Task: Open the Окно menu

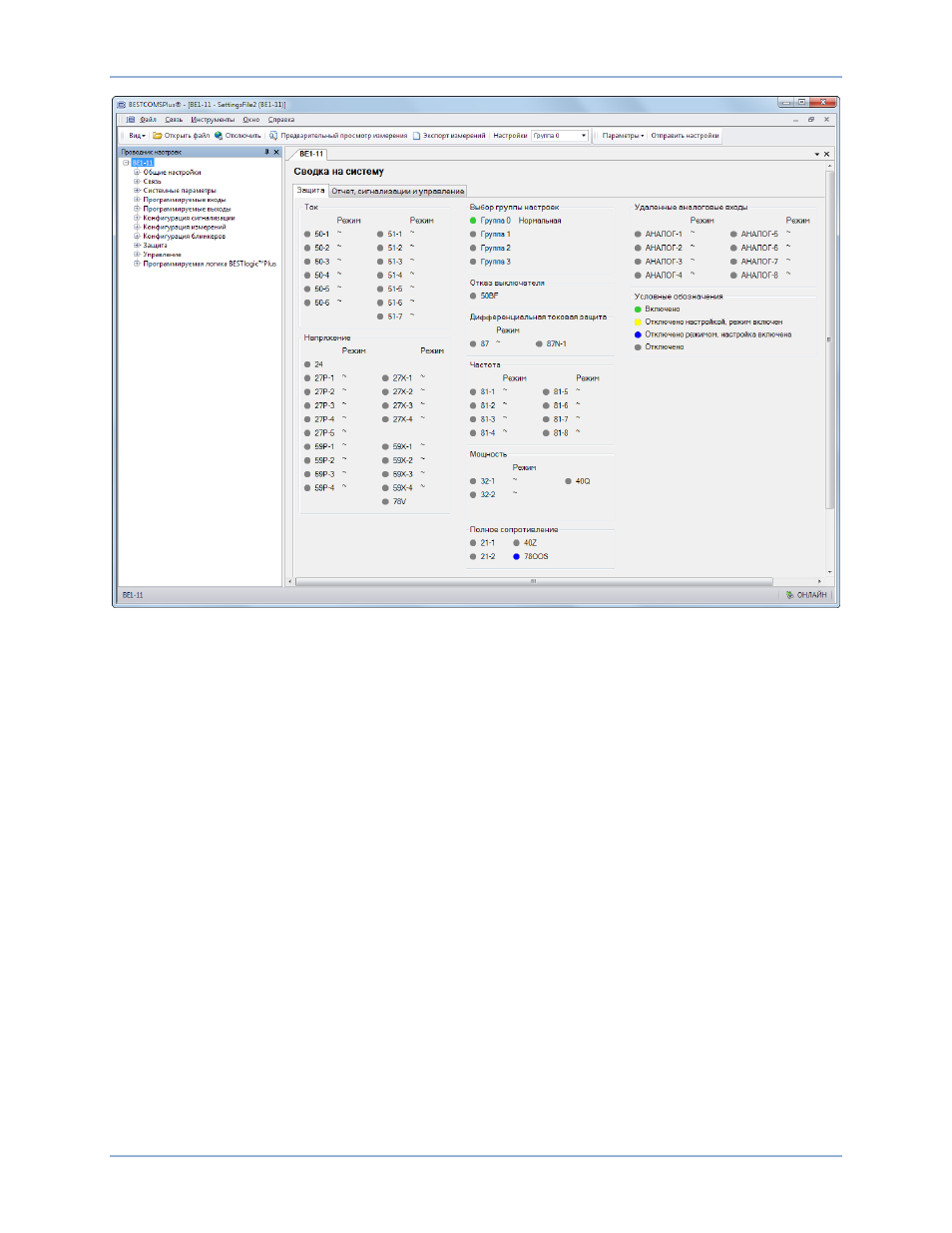Action: pyautogui.click(x=250, y=120)
